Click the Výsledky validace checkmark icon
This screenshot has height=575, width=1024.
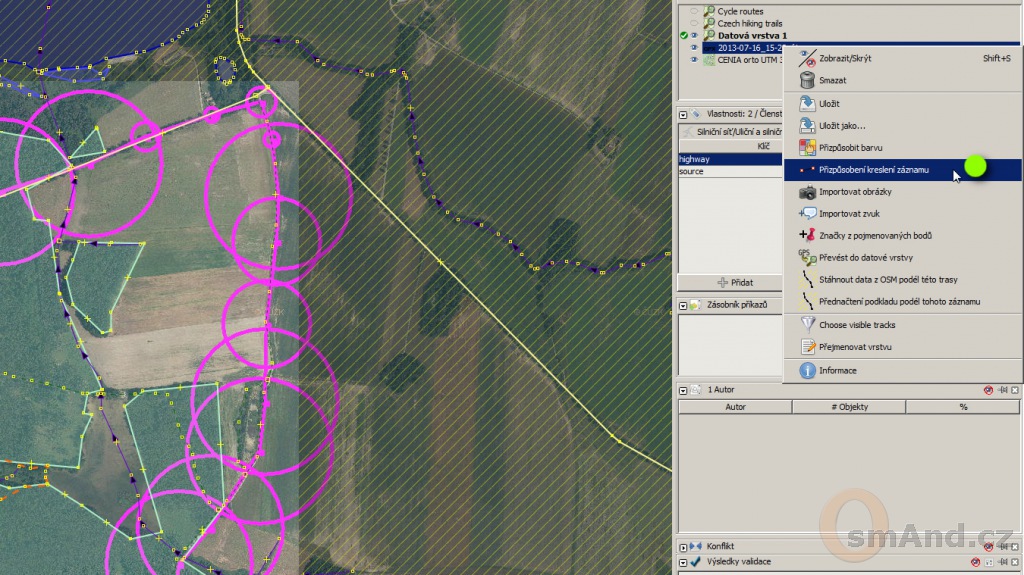696,561
